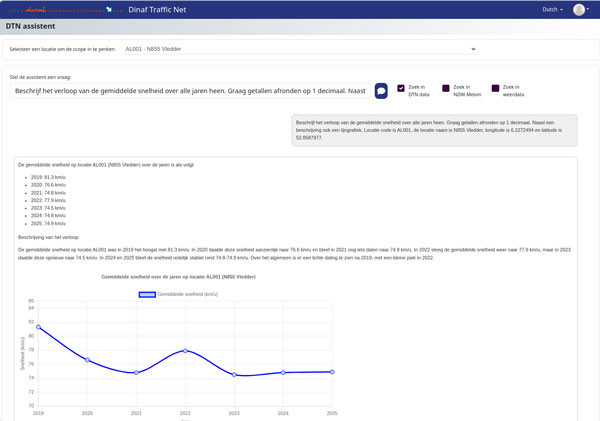Click the 2020 data point on chart

pos(87,360)
